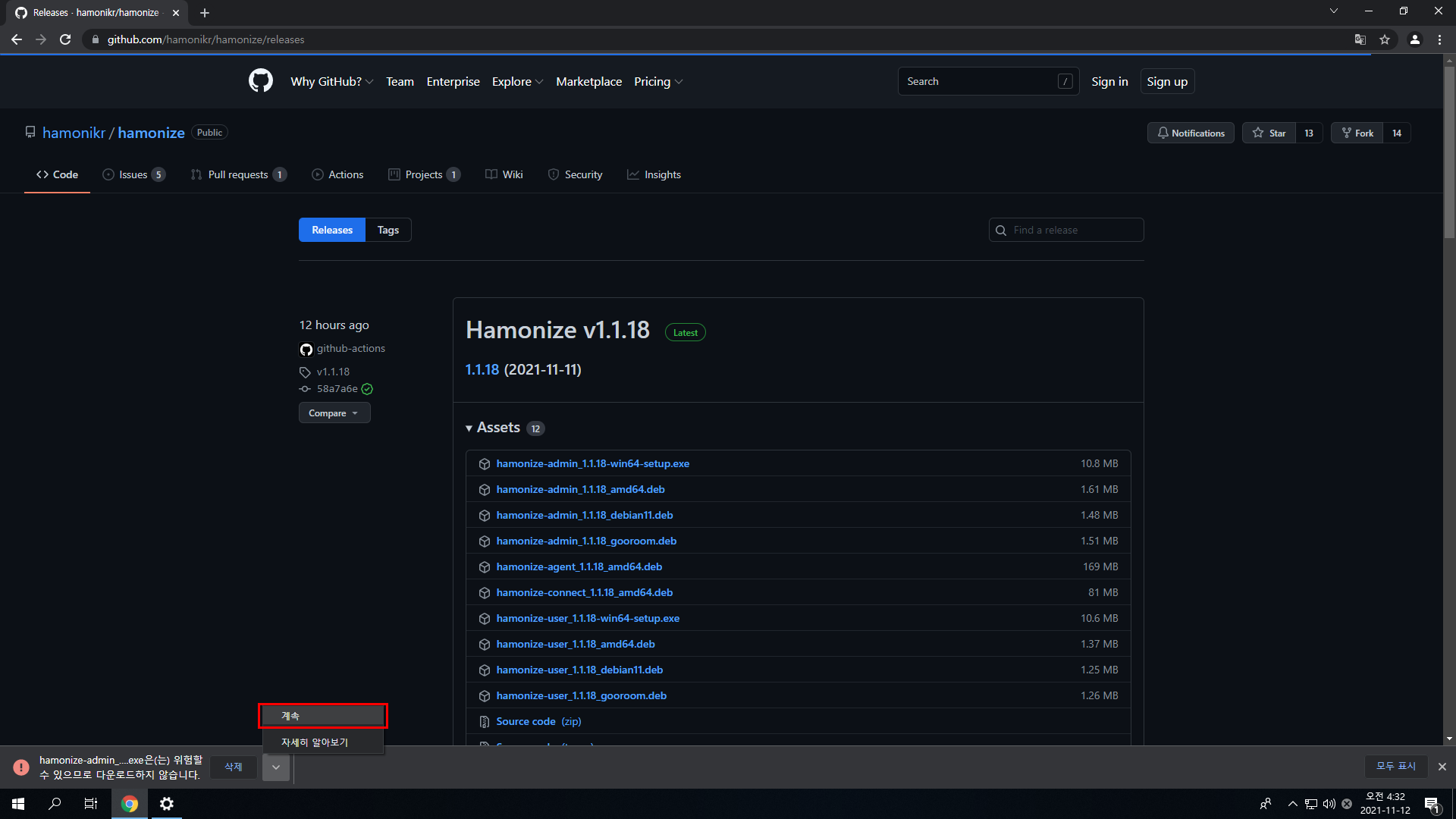Click the Sign up button
The height and width of the screenshot is (819, 1456).
pos(1167,81)
